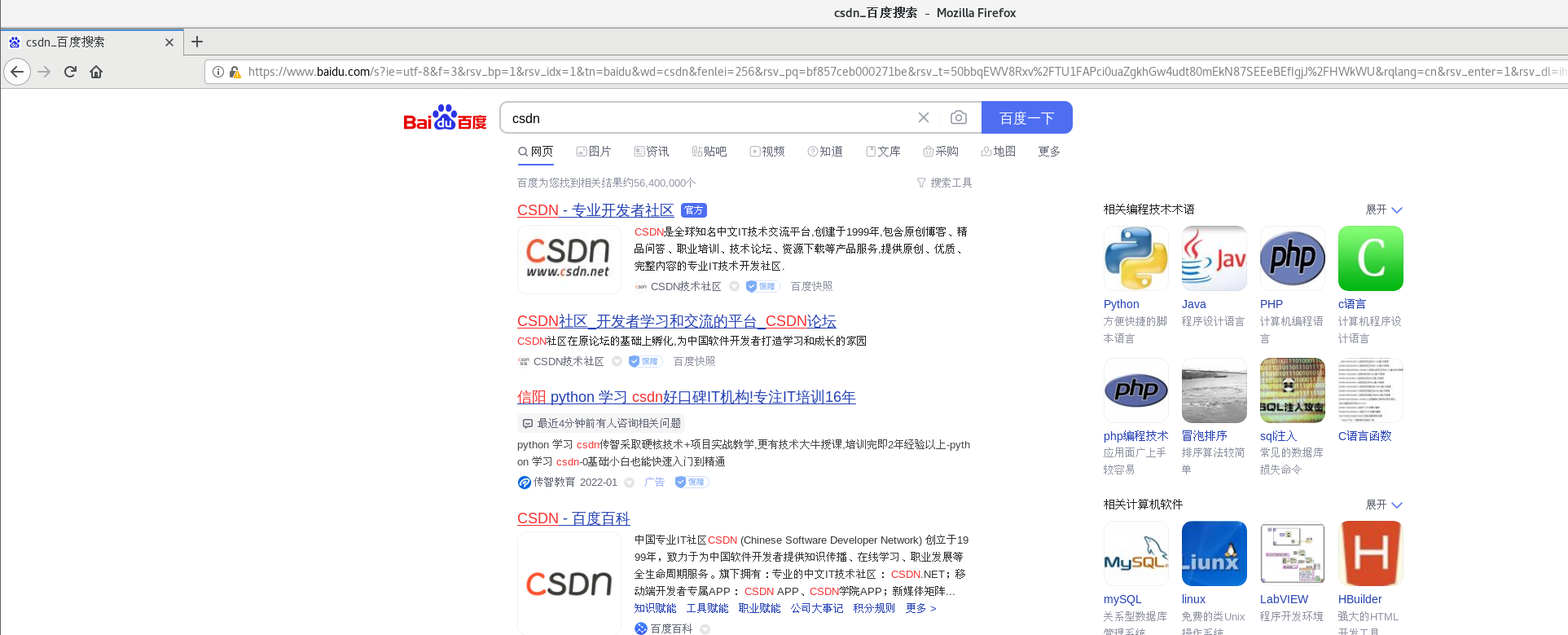Open the Python related term thumbnail

pyautogui.click(x=1136, y=258)
